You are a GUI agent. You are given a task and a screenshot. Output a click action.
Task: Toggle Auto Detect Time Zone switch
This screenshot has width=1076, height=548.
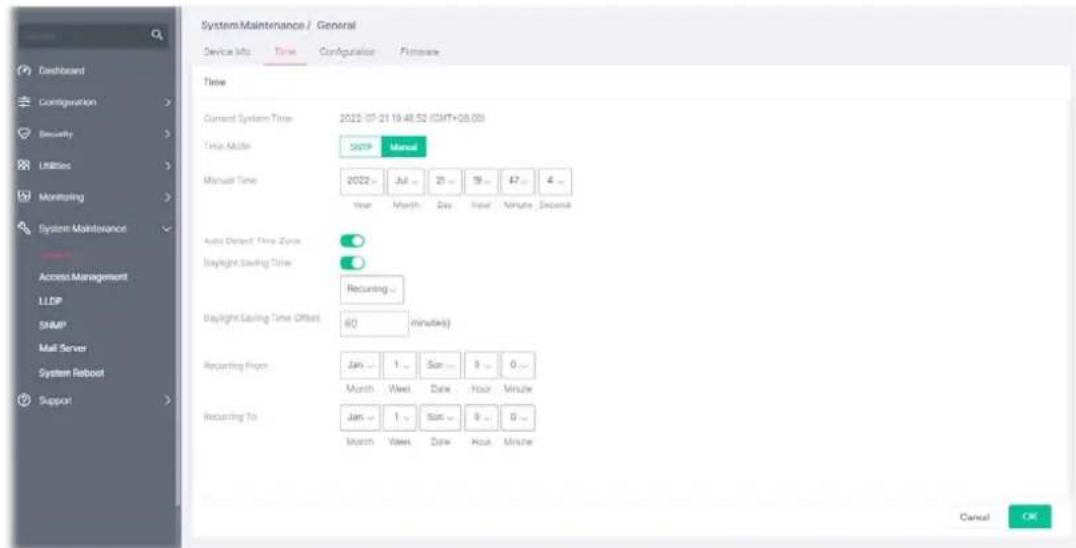point(352,241)
